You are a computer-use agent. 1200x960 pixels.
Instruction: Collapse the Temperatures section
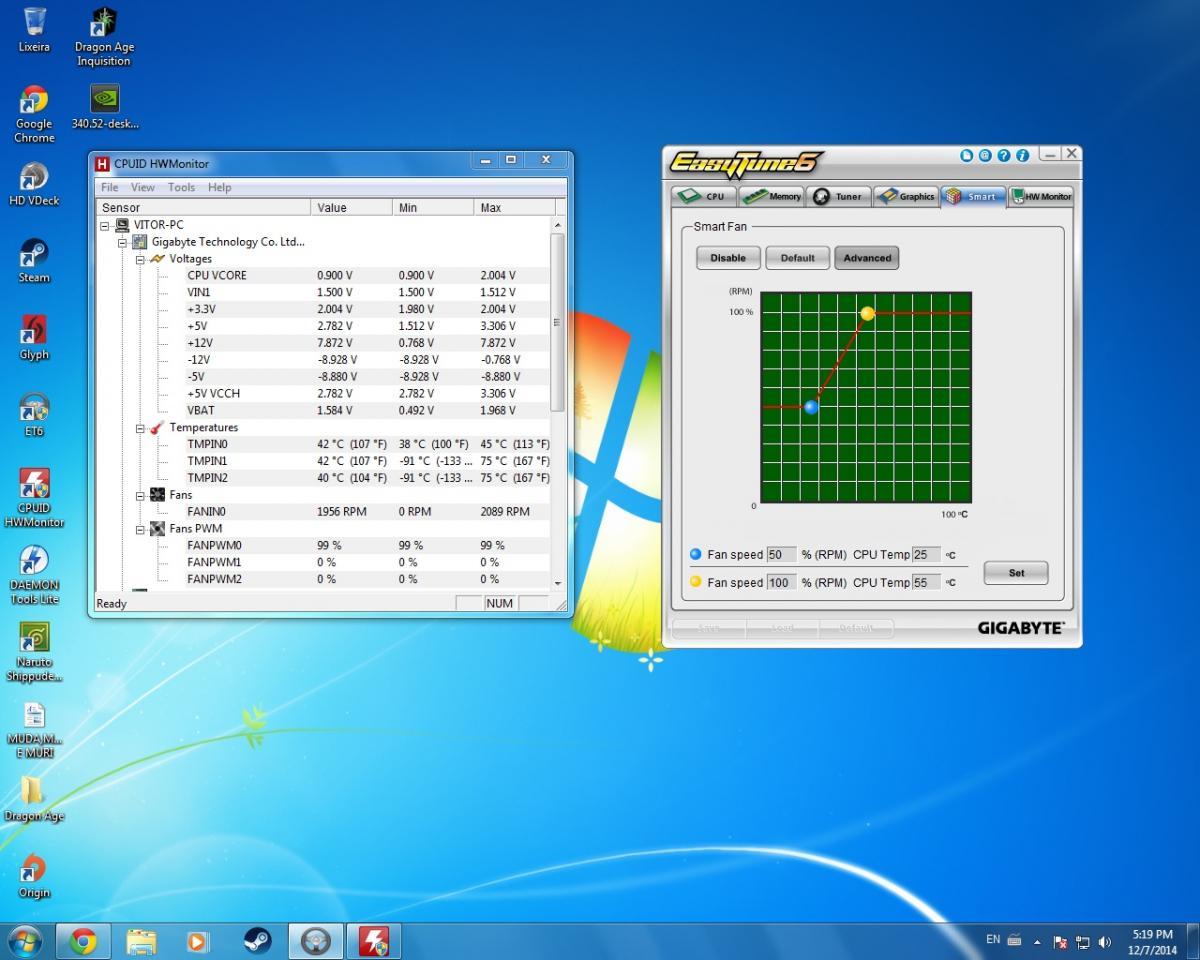click(141, 428)
